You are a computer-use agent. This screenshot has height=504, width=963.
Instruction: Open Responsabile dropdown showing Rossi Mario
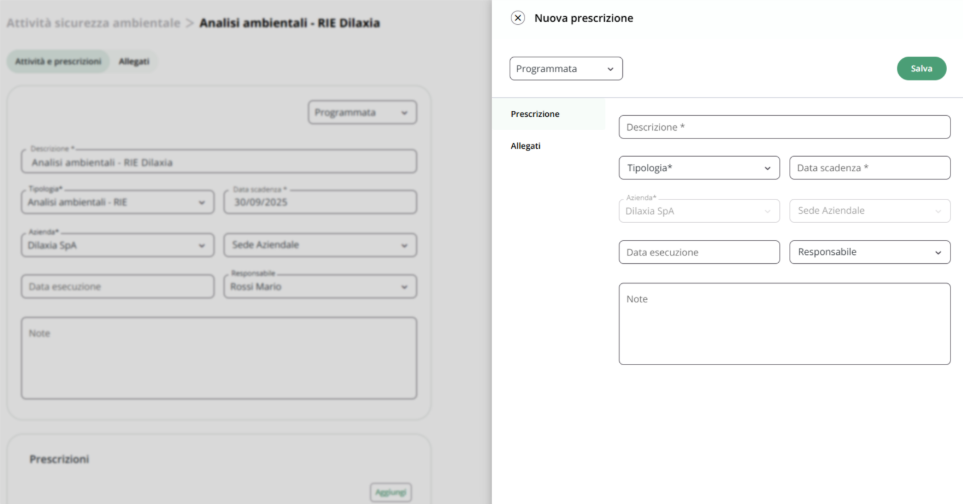tap(320, 287)
